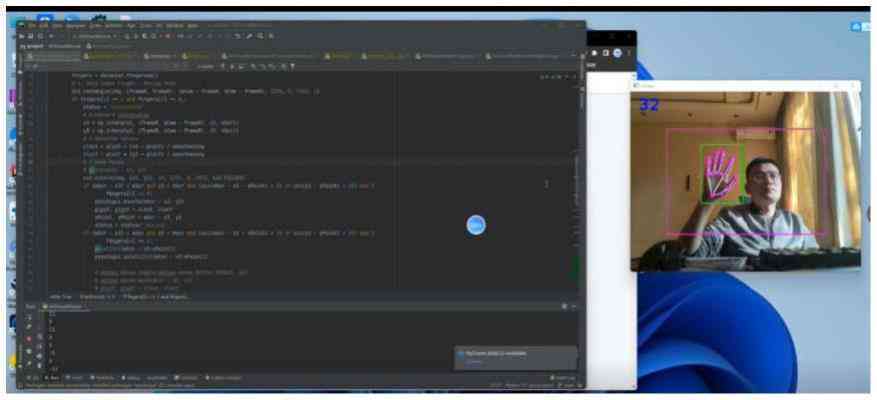The image size is (877, 400).
Task: Click project name in navigation bar
Action: coord(31,46)
